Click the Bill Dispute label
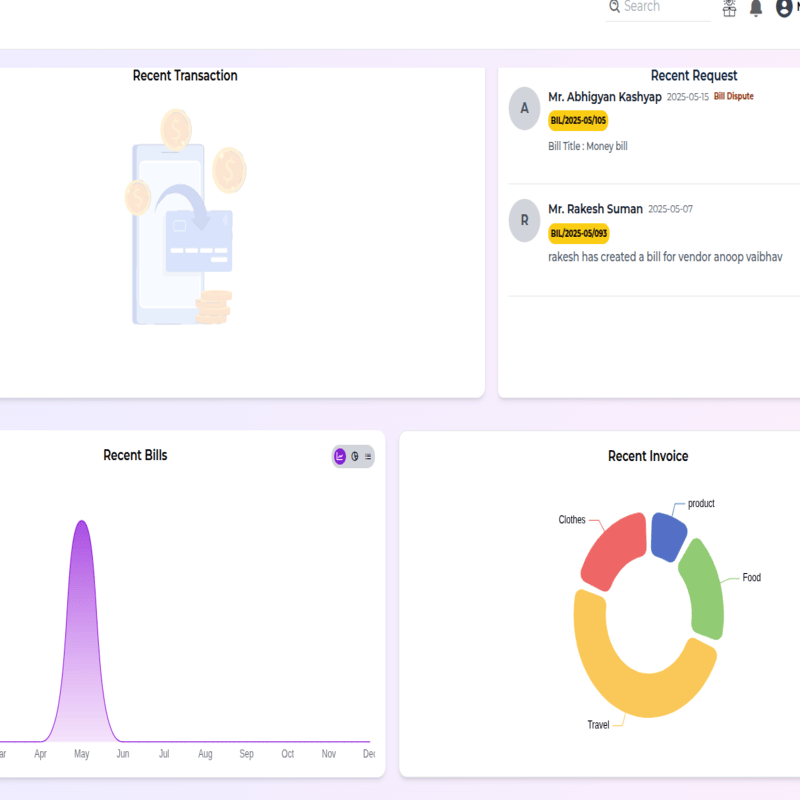800x800 pixels. coord(733,97)
